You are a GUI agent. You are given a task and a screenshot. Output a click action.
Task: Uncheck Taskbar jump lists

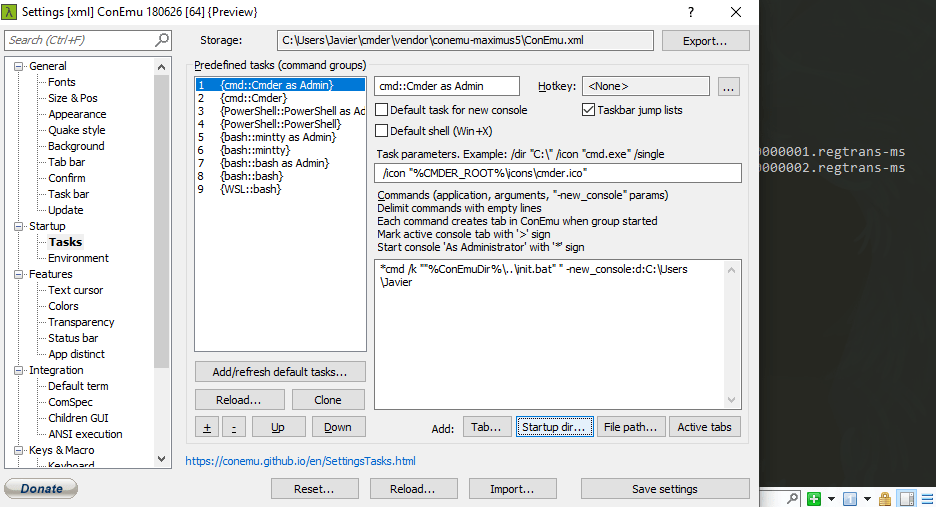click(589, 110)
